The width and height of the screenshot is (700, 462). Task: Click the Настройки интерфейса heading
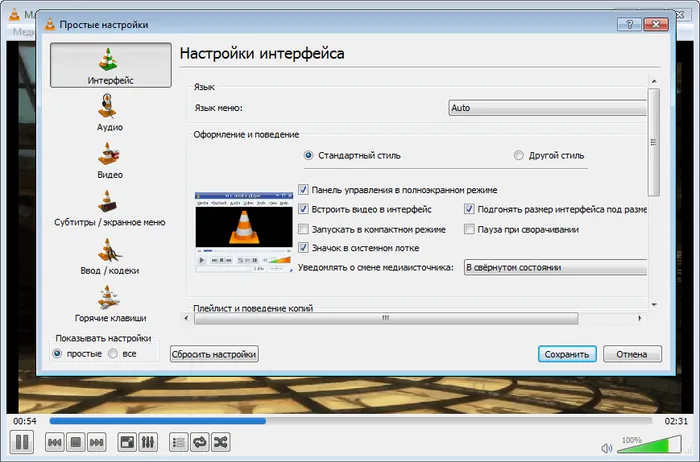[x=262, y=54]
